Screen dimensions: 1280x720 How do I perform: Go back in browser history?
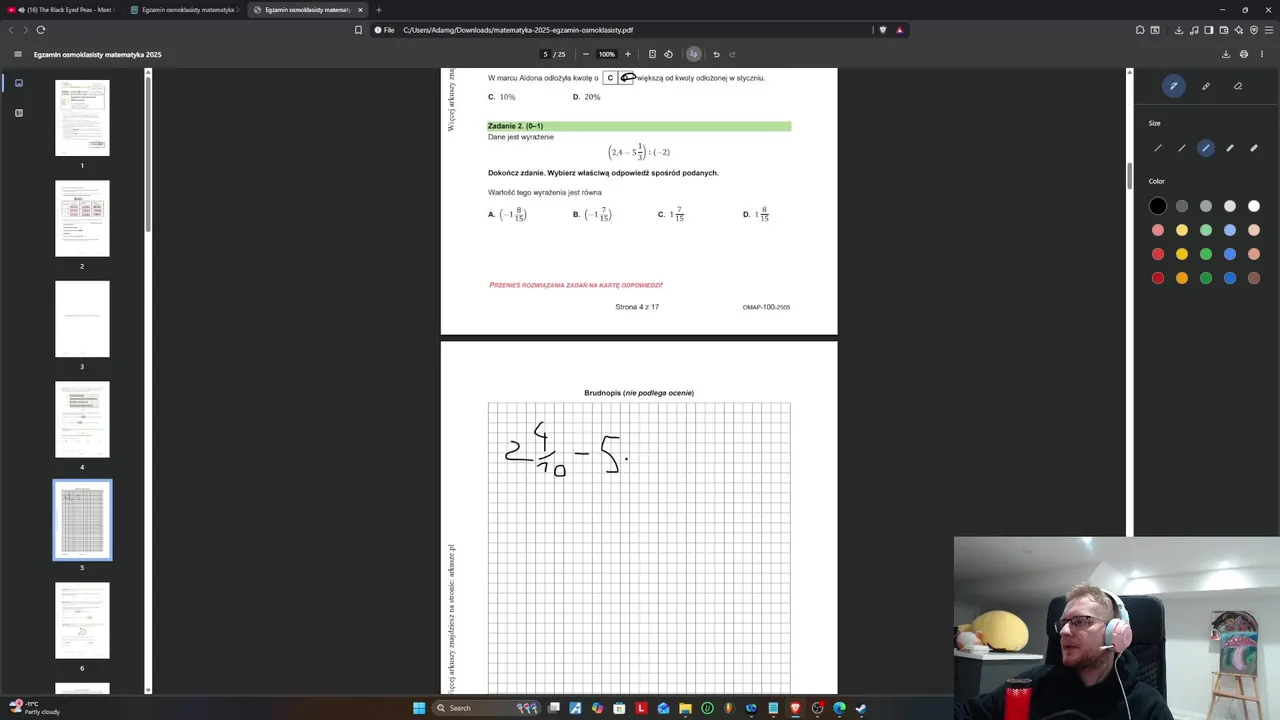click(x=11, y=30)
